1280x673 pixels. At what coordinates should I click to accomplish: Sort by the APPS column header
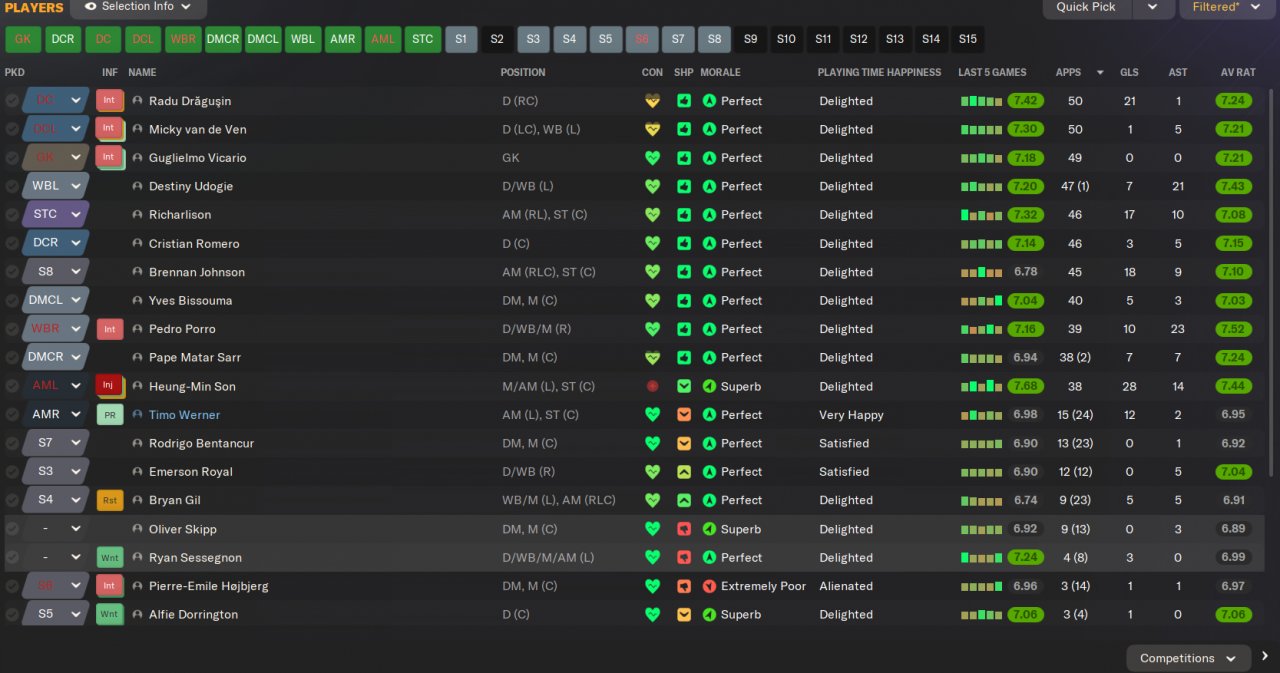[x=1068, y=72]
